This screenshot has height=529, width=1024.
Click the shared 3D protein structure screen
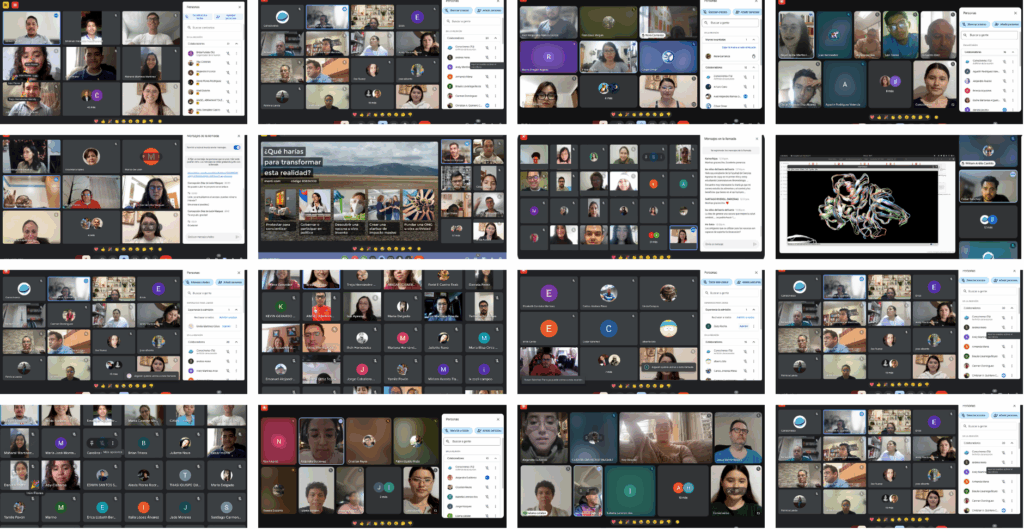(865, 196)
